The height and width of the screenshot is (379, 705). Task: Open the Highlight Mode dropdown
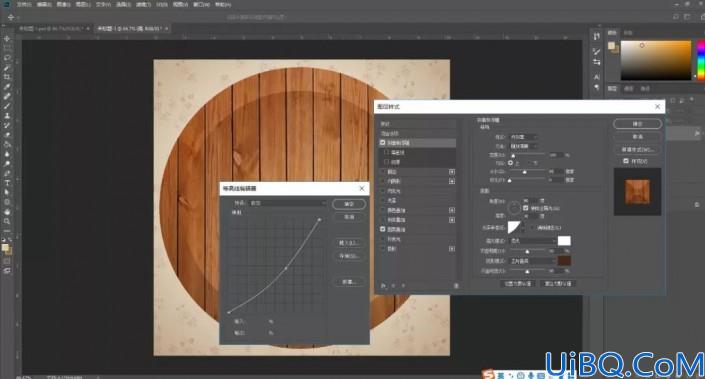click(x=533, y=241)
